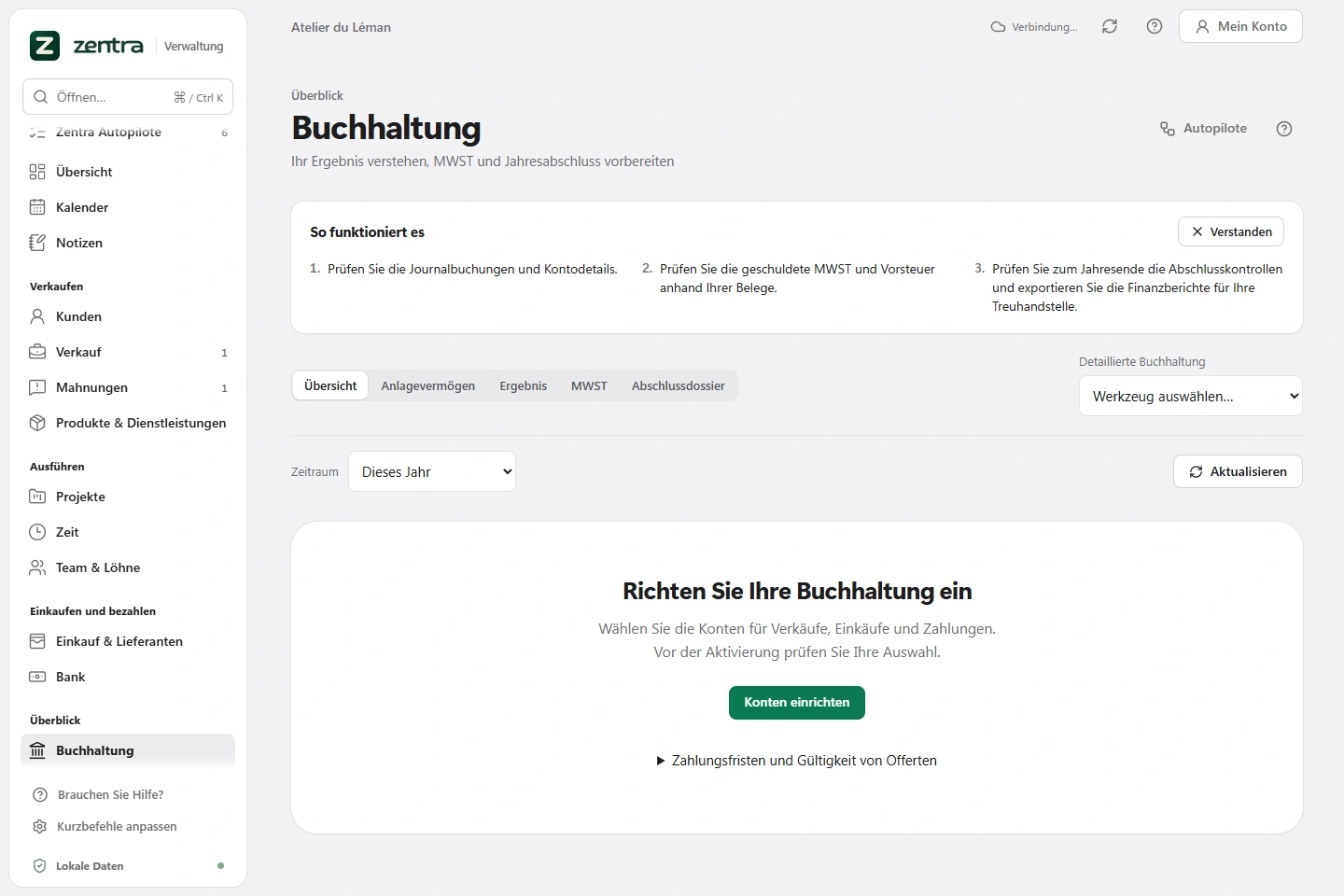Click the Verwaltung label beside logo

194,46
